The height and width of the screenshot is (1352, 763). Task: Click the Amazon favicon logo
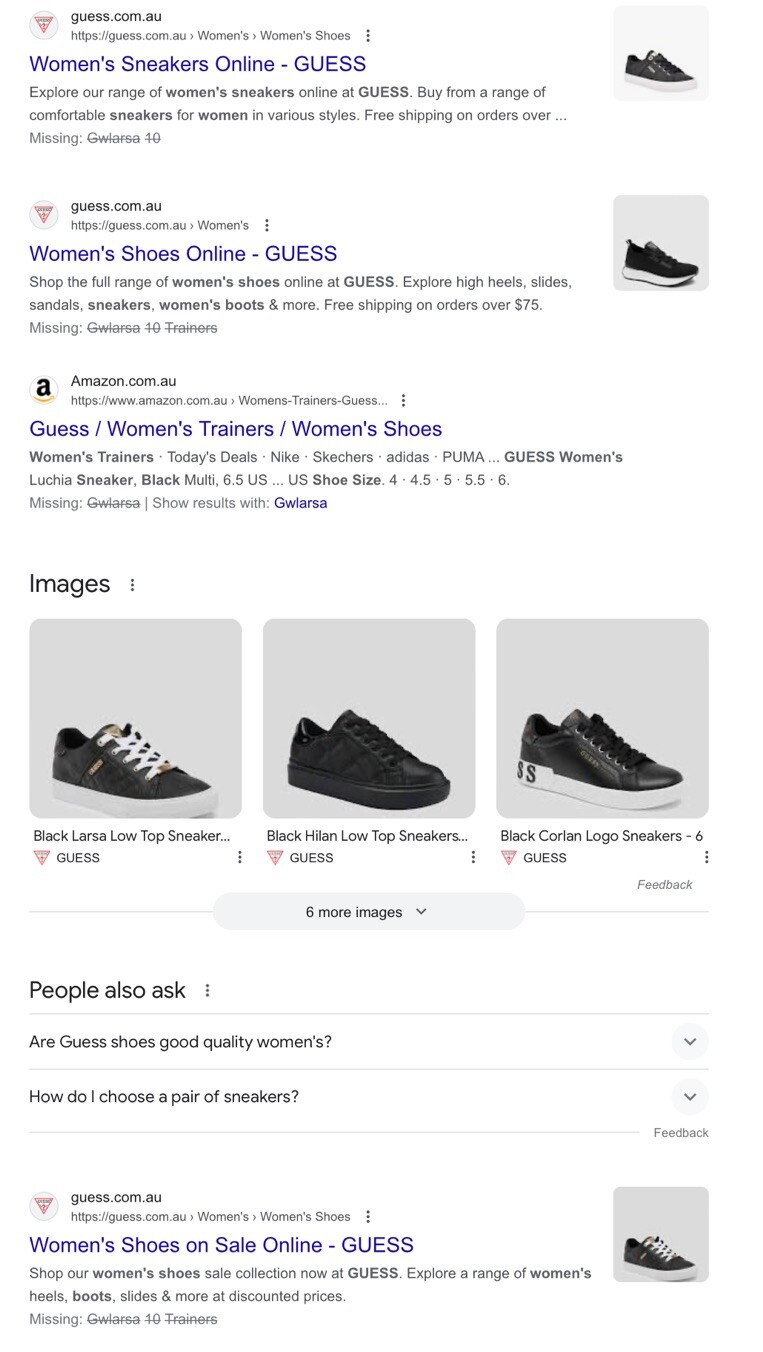43,390
